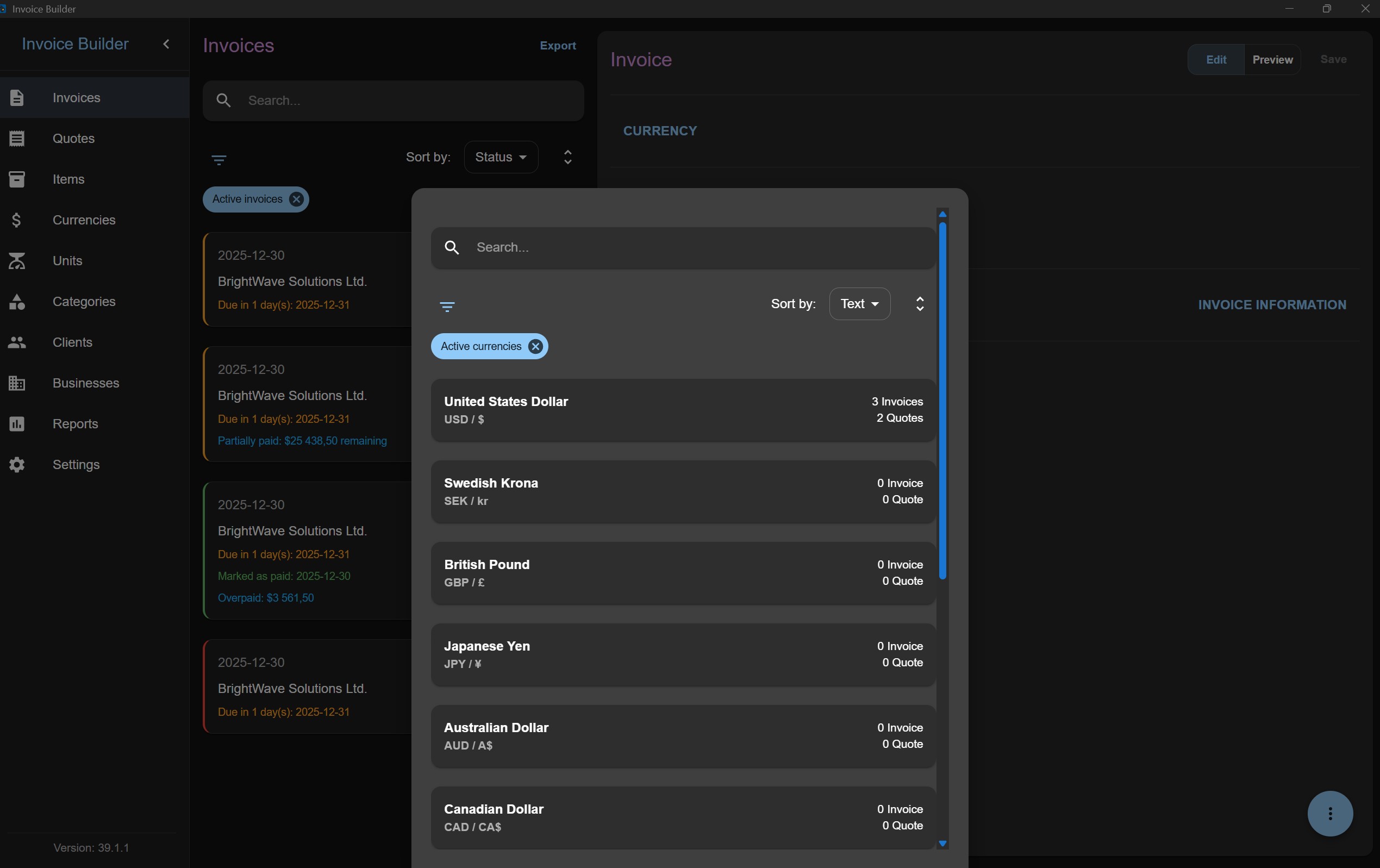Remove the Active invoices filter chip

[x=296, y=199]
